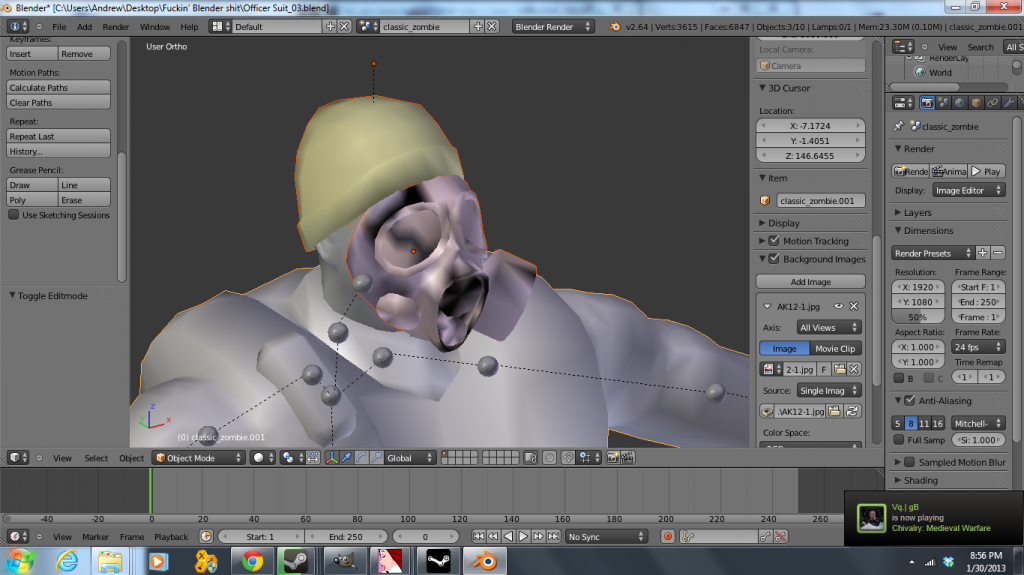Image resolution: width=1024 pixels, height=575 pixels.
Task: Open the timeline Playback menu
Action: pyautogui.click(x=171, y=536)
